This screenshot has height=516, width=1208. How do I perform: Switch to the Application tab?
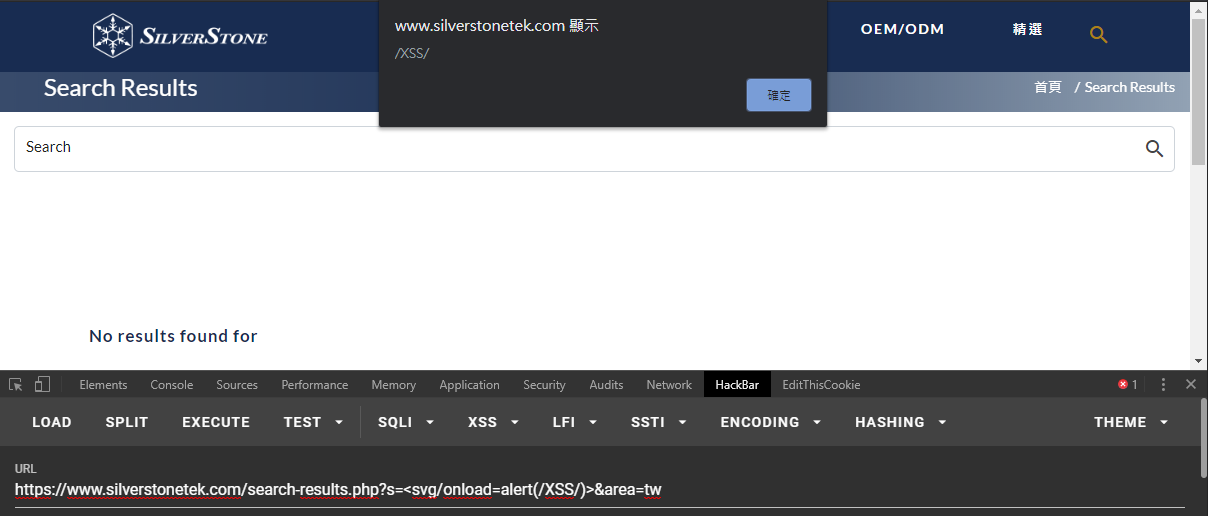pos(469,384)
